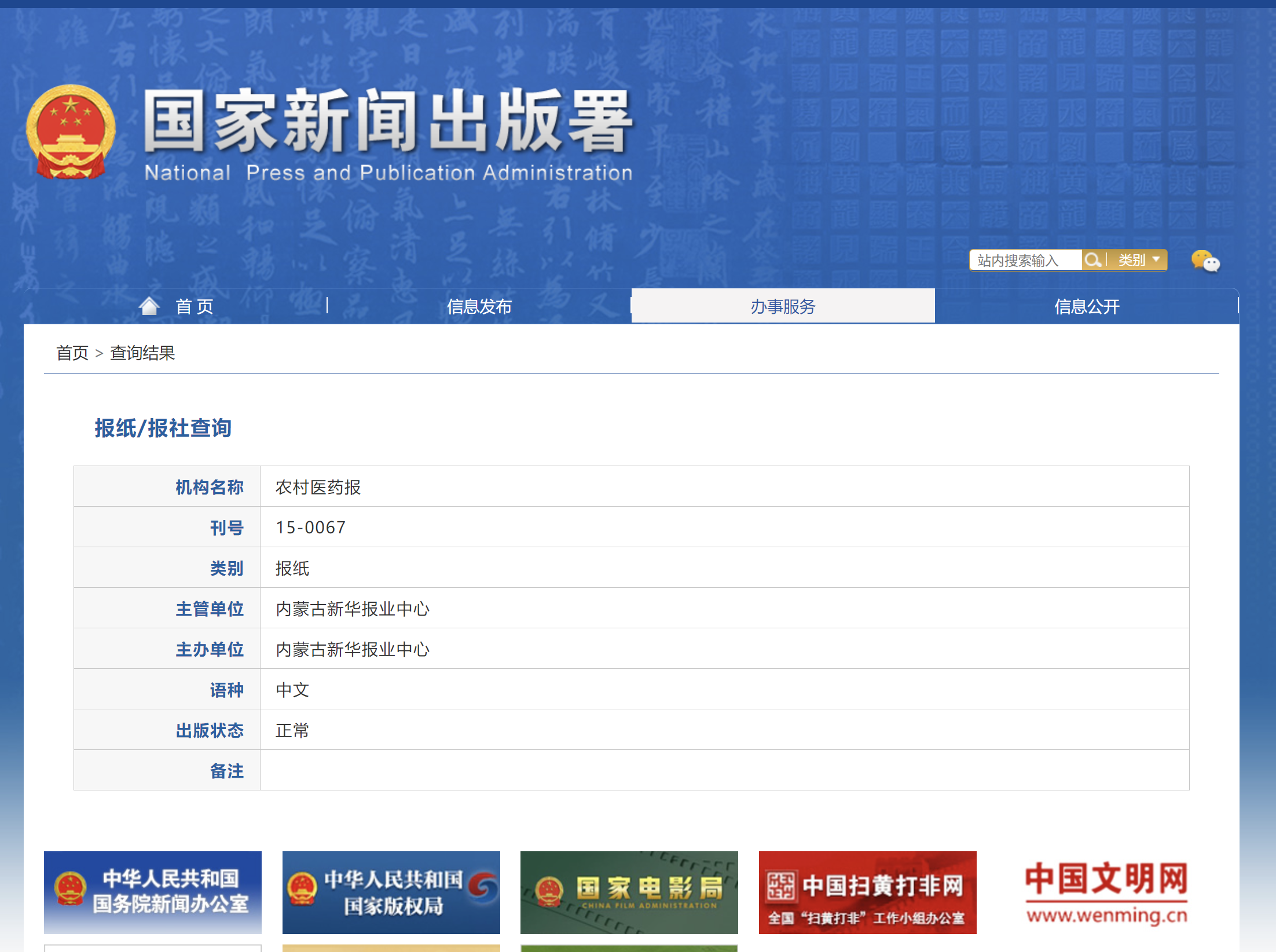
Task: Open the 信息发布 navigation tab
Action: click(x=479, y=306)
